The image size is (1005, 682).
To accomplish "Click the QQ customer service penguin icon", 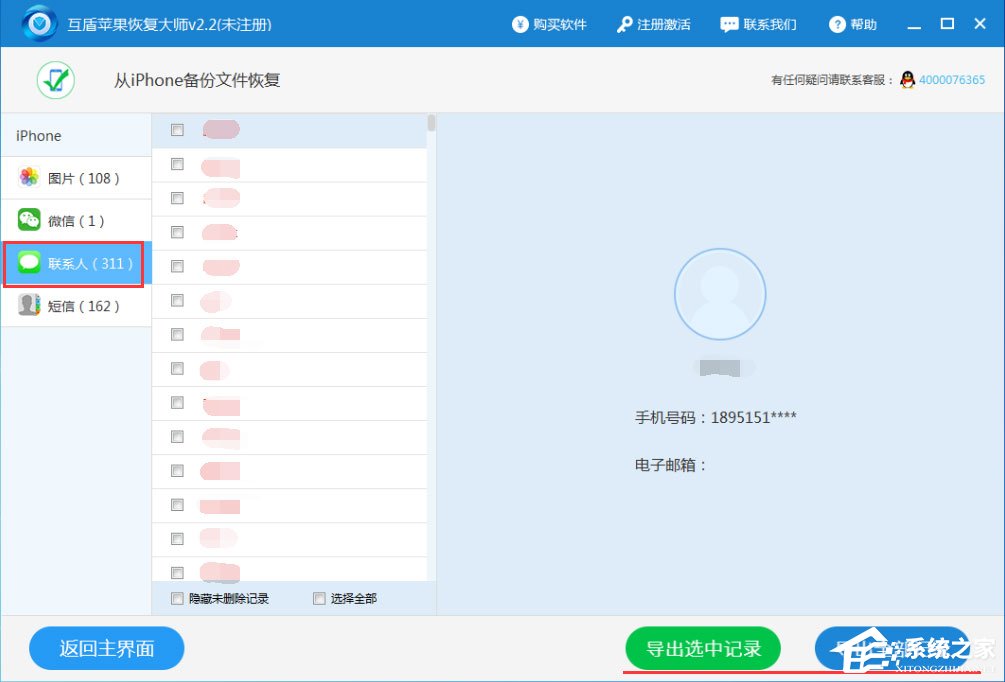I will 906,77.
